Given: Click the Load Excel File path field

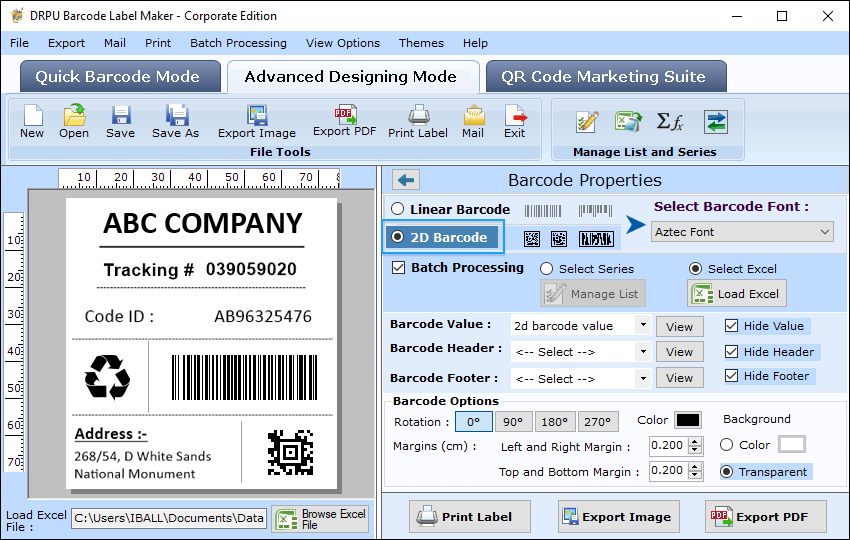Looking at the screenshot, I should pos(169,518).
